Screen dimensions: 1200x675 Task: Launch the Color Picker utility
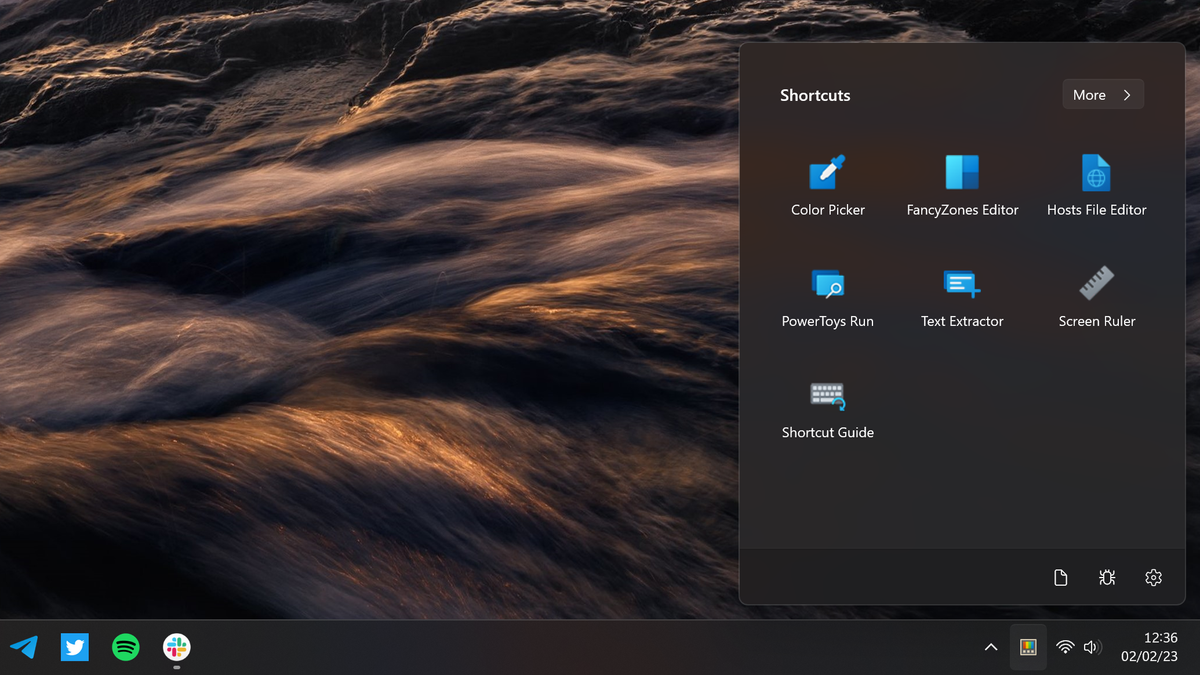coord(828,186)
